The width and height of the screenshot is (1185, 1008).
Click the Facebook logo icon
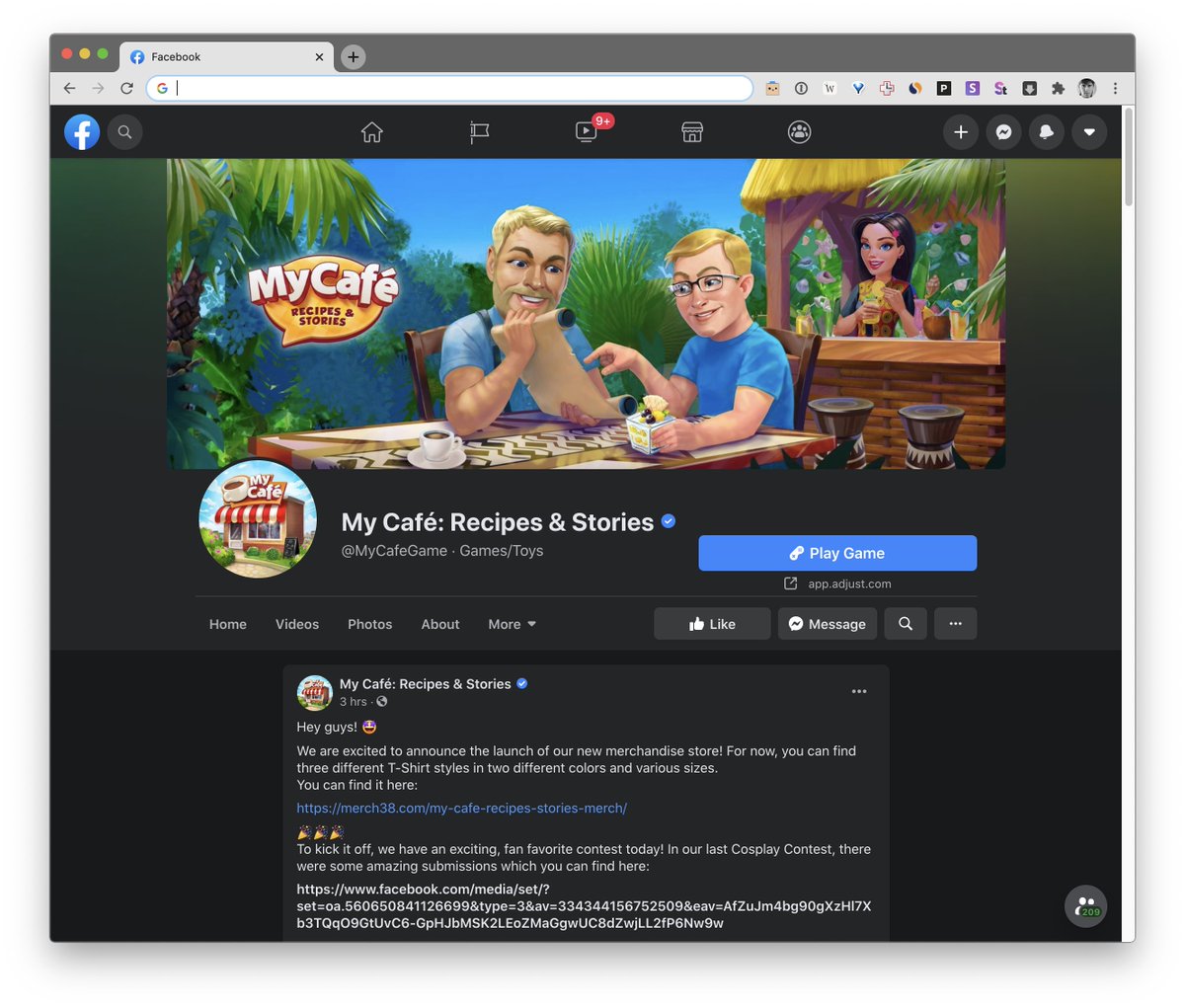[82, 131]
